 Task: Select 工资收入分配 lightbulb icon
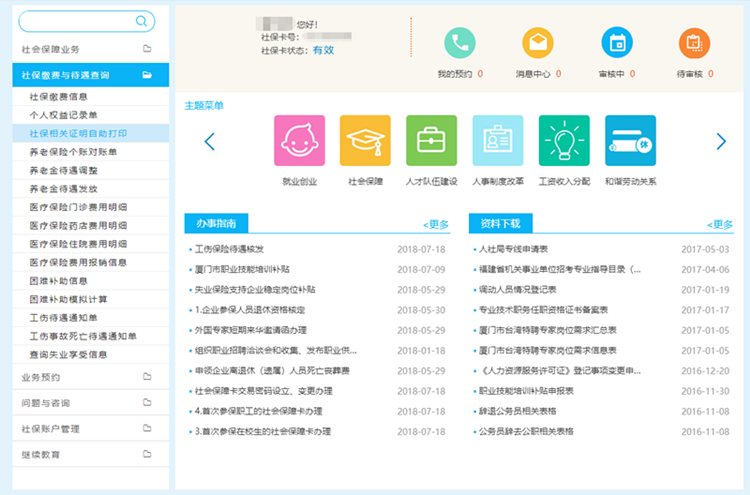click(564, 141)
